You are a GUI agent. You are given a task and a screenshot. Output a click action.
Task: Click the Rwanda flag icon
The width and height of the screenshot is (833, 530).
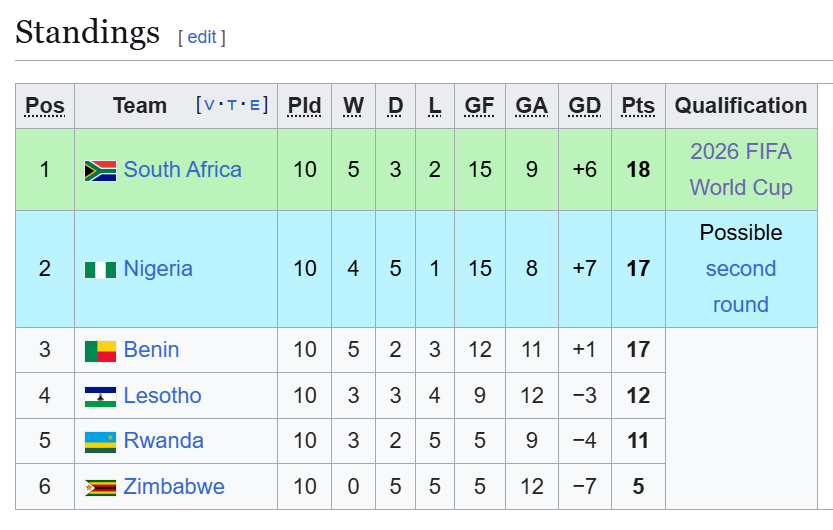[100, 442]
